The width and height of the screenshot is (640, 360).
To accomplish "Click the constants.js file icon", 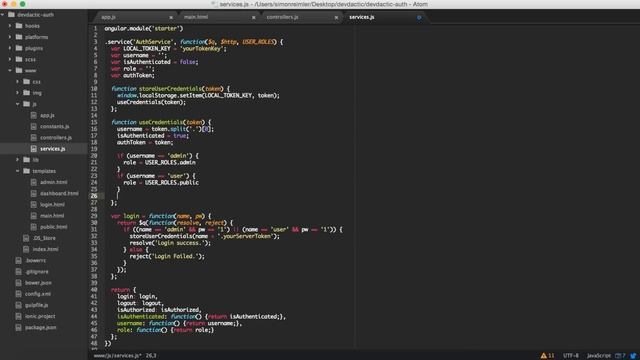I will pos(33,127).
